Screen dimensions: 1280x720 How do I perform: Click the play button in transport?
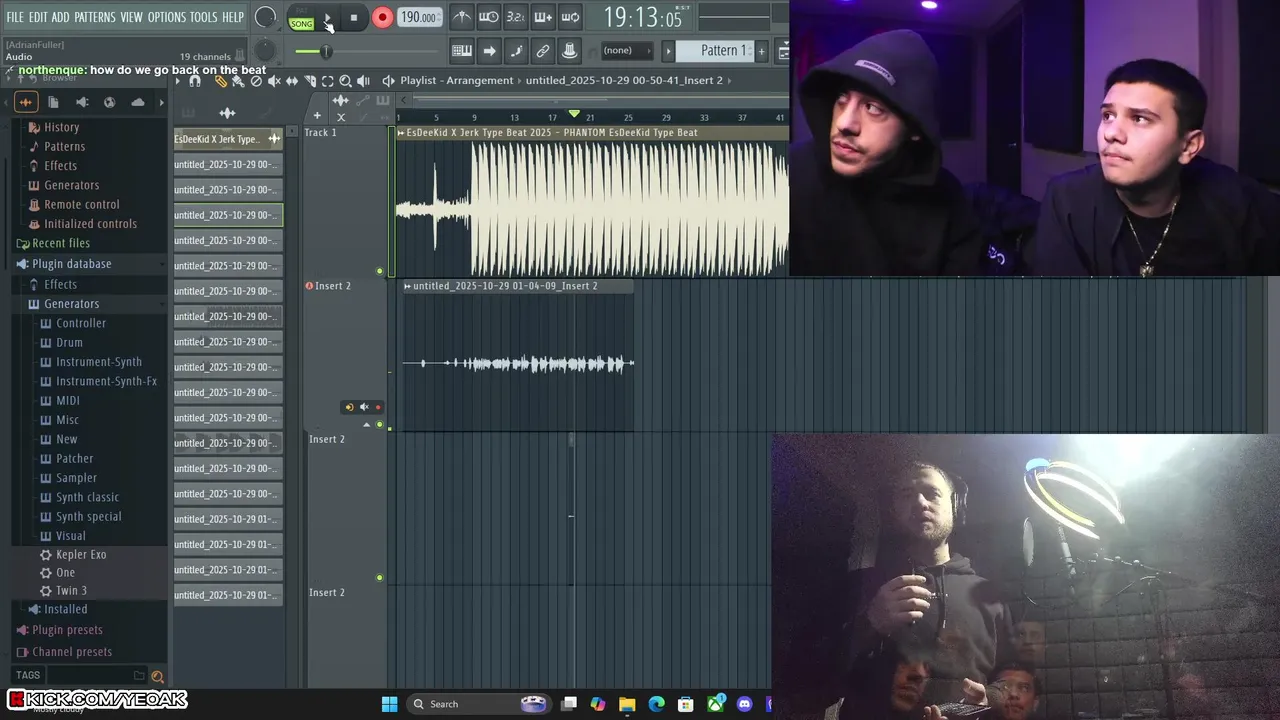(x=327, y=18)
